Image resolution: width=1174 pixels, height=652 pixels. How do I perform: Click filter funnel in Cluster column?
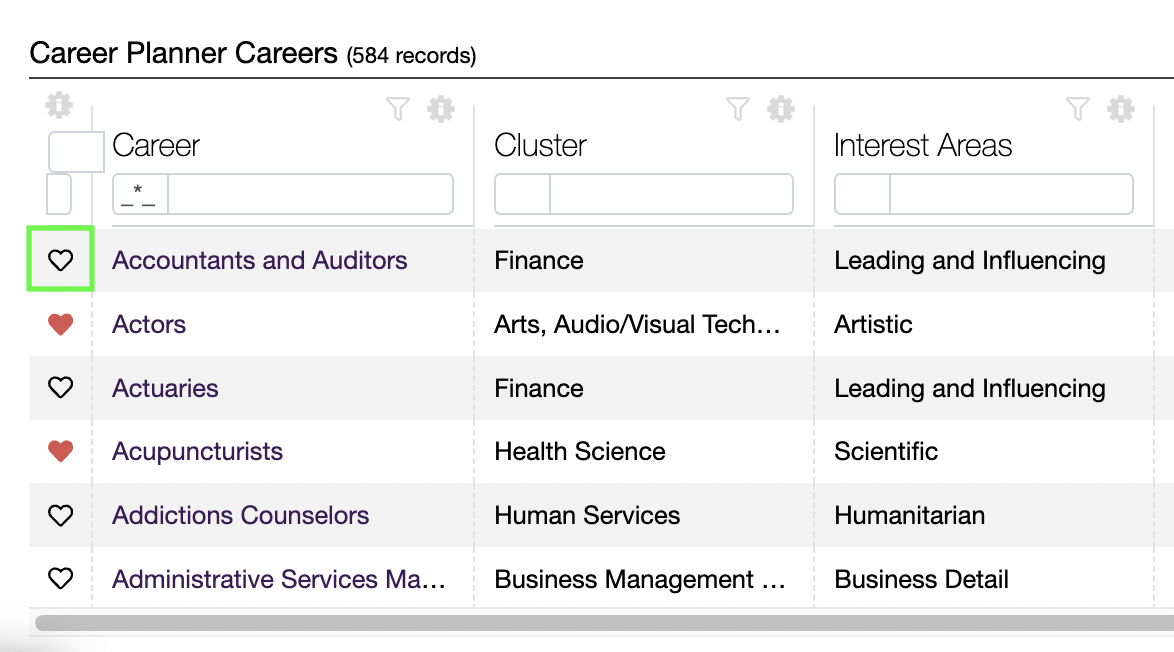[x=737, y=109]
